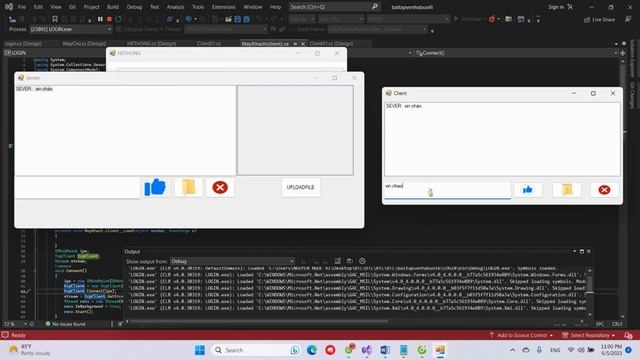The height and width of the screenshot is (360, 640).
Task: Click the Client window chat message area
Action: (502, 139)
